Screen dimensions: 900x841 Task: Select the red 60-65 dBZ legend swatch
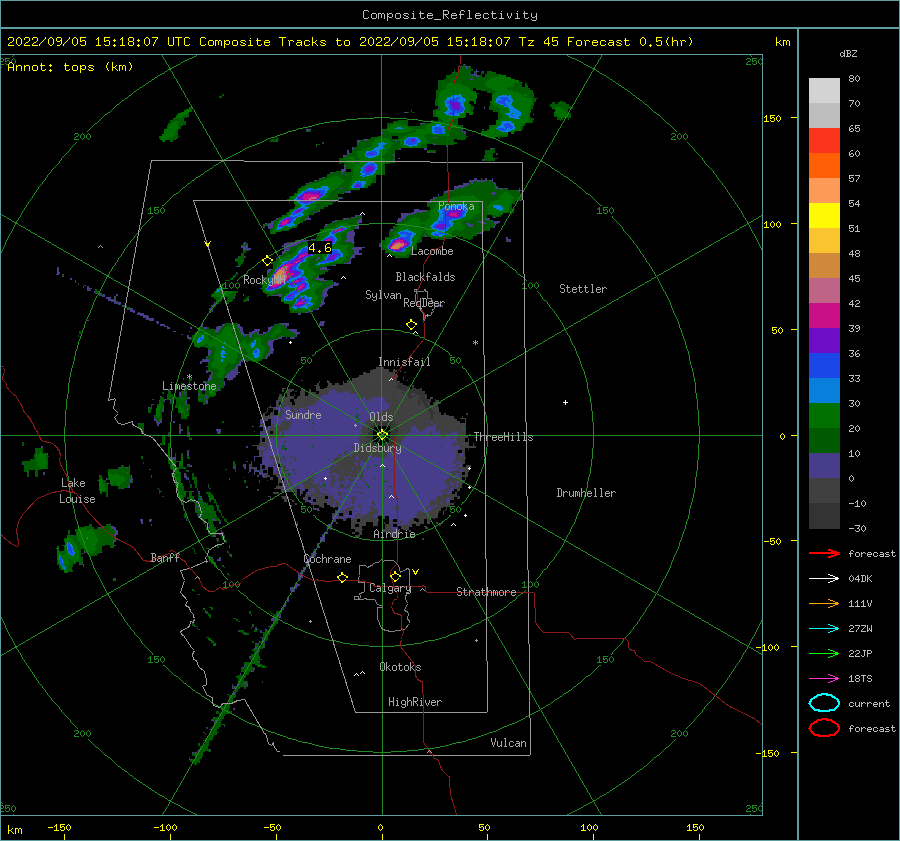click(824, 141)
